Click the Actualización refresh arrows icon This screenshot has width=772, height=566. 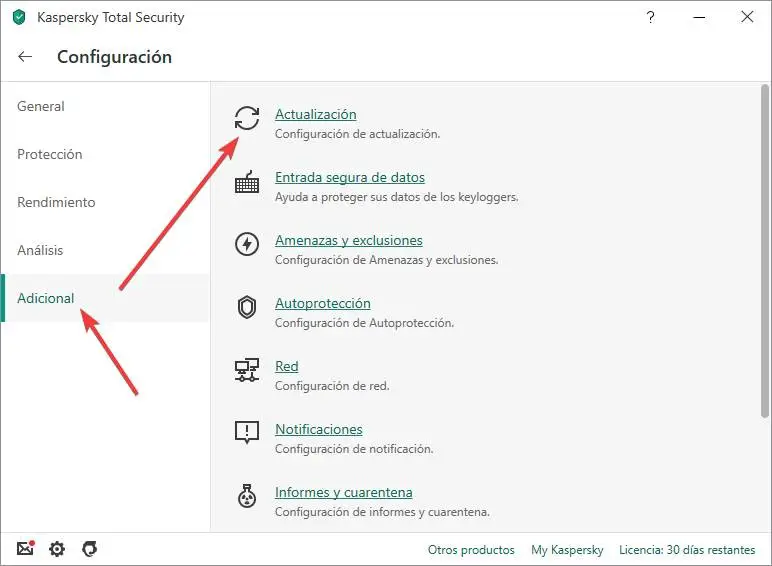click(x=247, y=118)
